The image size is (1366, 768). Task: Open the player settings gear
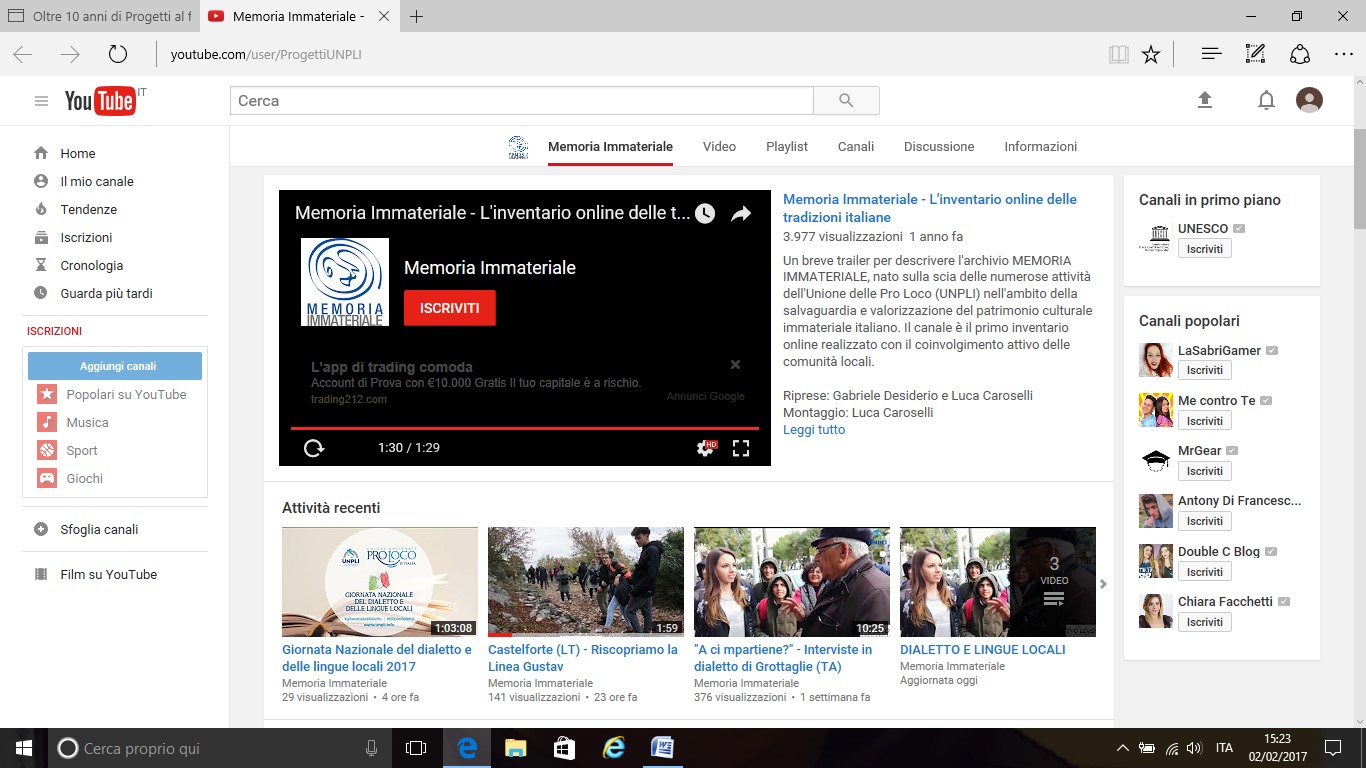(706, 448)
